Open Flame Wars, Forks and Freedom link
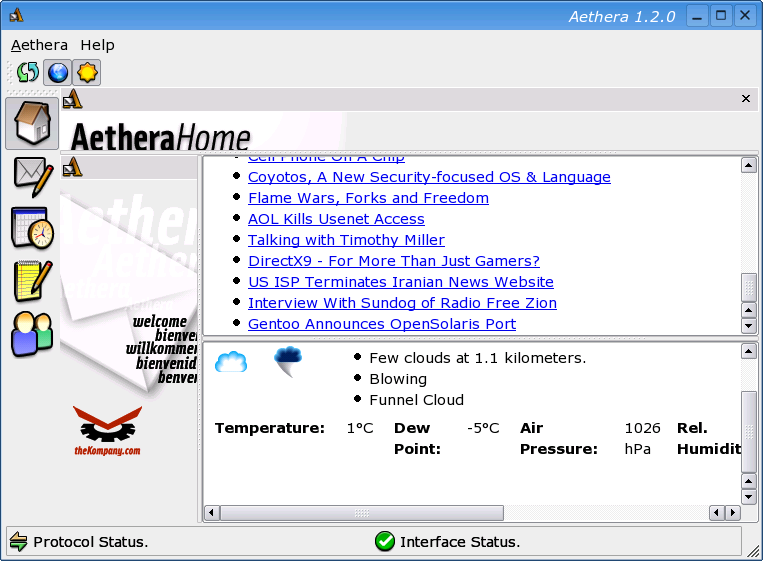 [x=368, y=198]
